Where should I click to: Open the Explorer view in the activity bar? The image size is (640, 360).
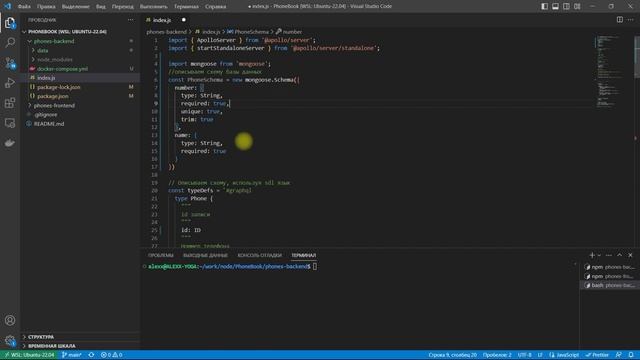[10, 23]
